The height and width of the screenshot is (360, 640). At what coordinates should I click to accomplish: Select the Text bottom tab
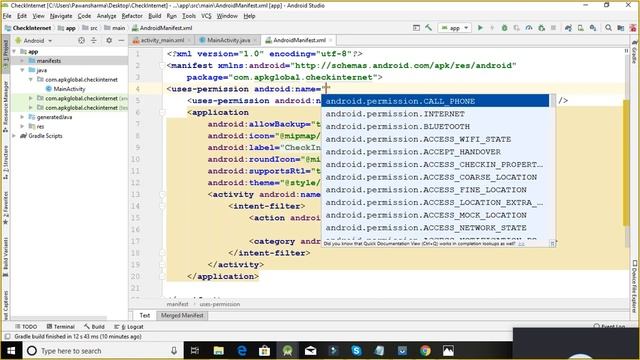point(144,315)
